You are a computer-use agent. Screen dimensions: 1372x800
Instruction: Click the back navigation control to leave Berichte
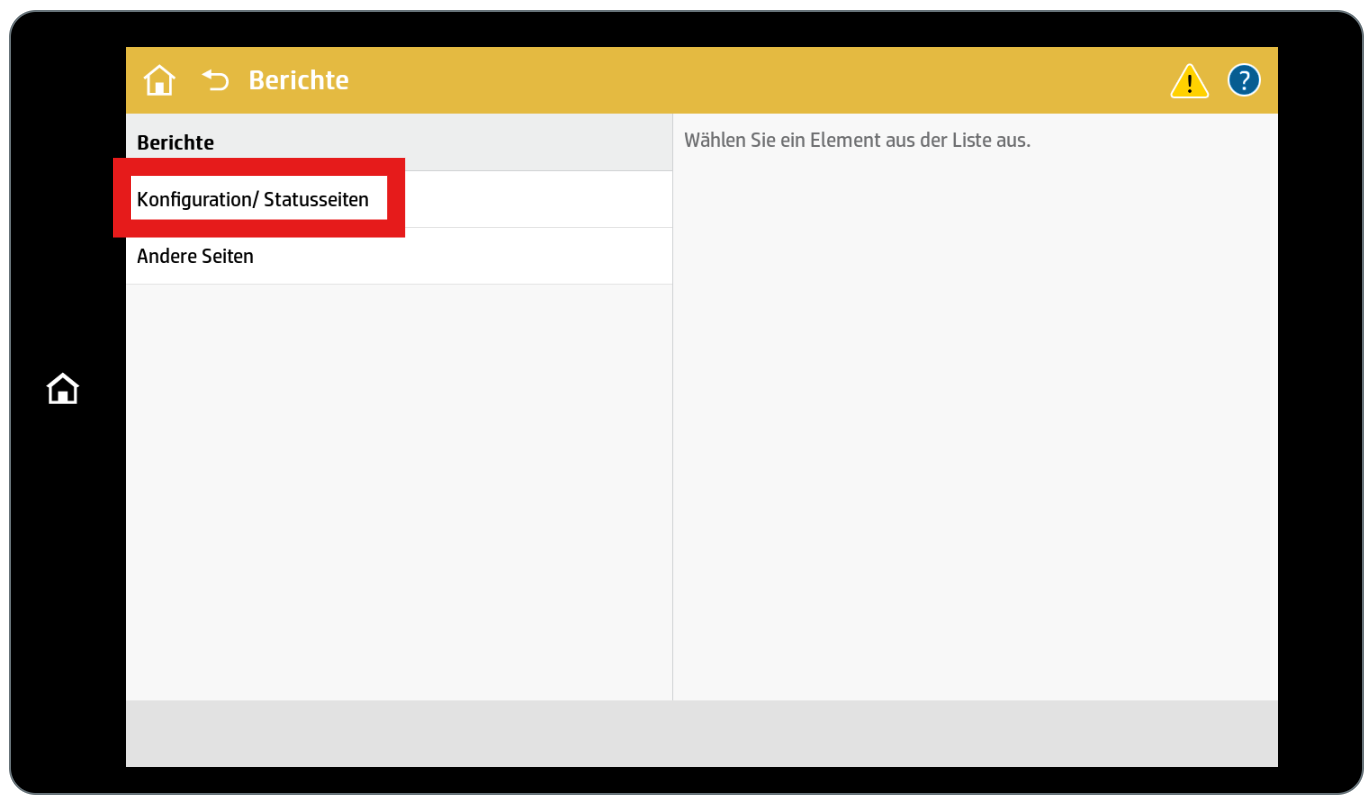215,80
